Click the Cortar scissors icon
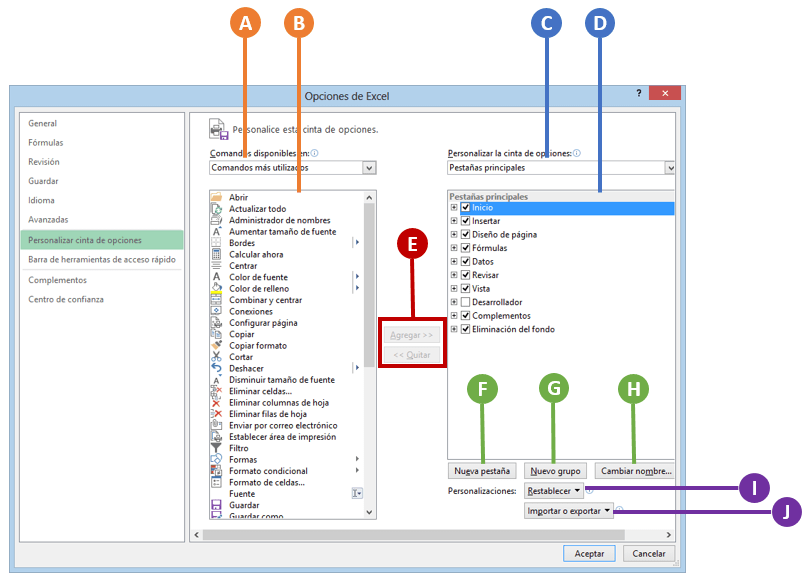810x575 pixels. point(216,357)
